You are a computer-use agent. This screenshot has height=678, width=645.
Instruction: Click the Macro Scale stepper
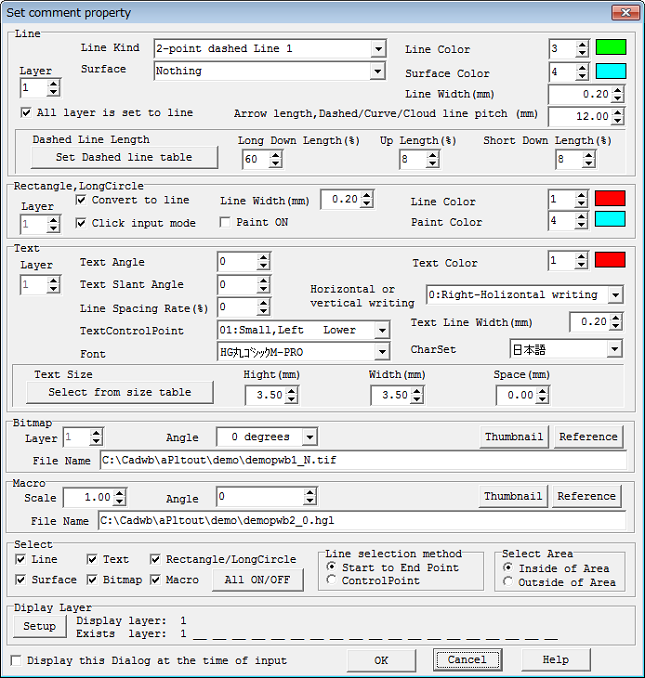120,497
